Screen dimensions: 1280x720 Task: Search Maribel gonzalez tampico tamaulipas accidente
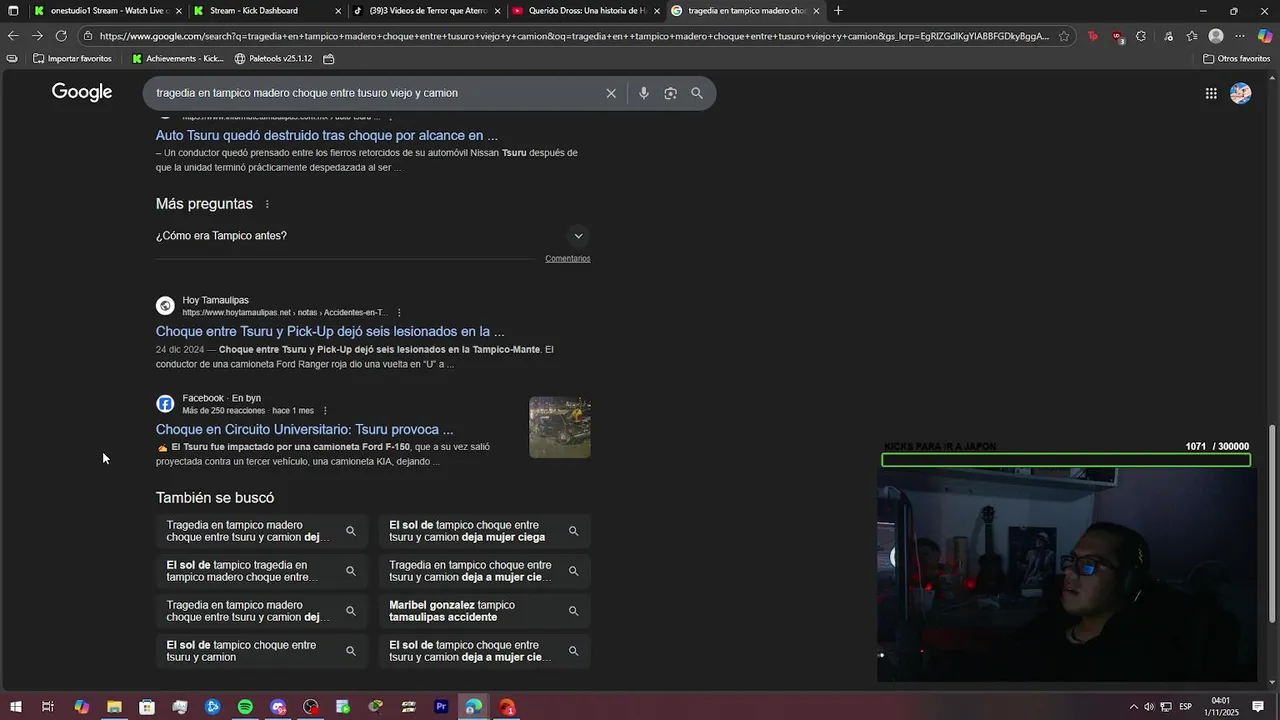click(x=484, y=611)
